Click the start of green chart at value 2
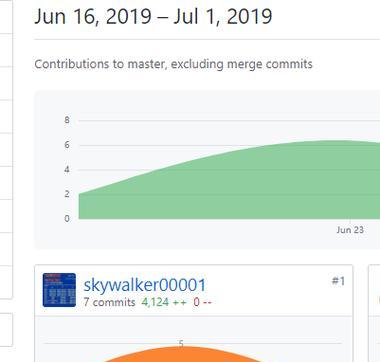 coord(79,194)
